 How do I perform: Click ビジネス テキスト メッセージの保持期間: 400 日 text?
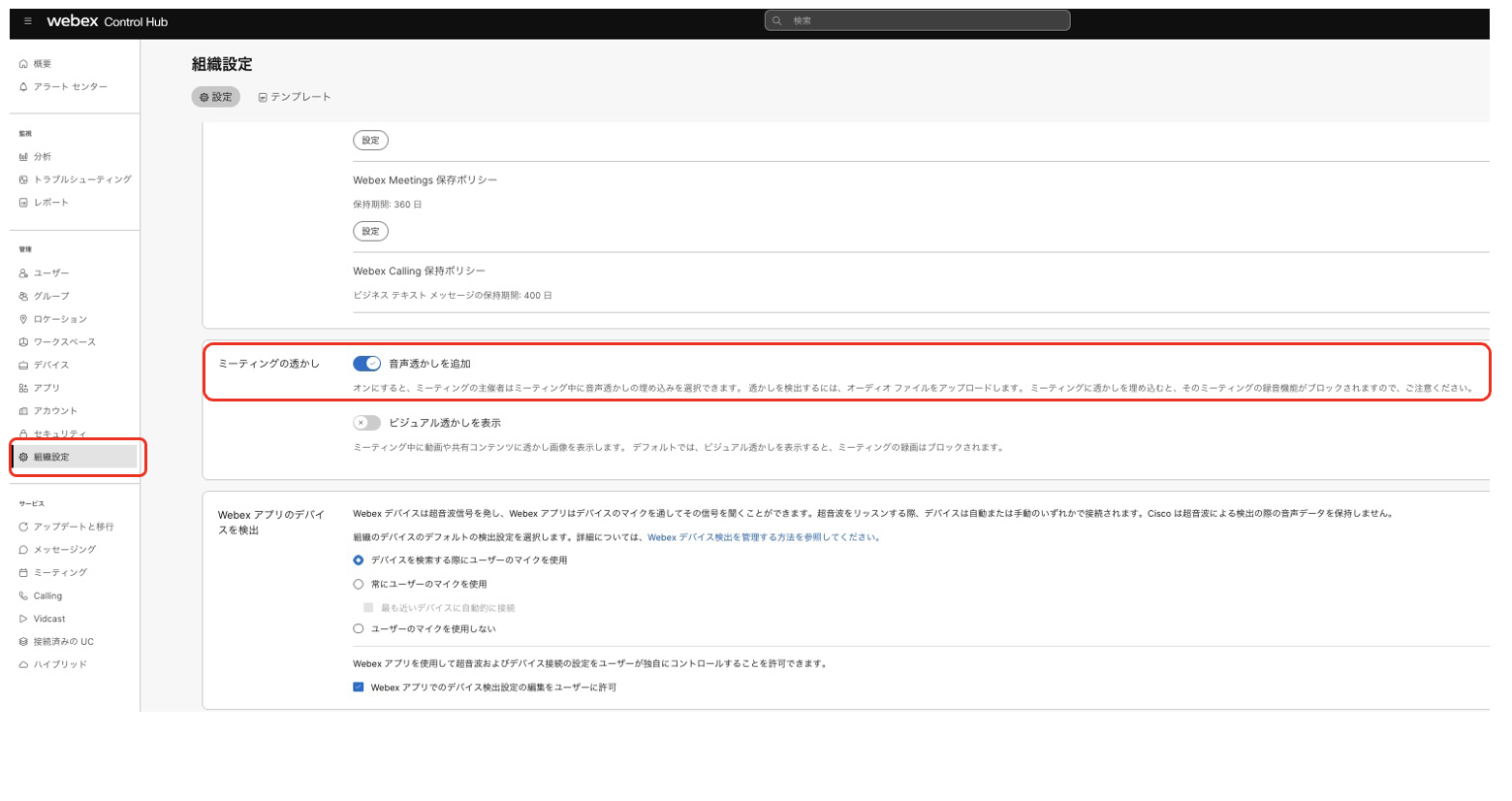click(x=453, y=296)
